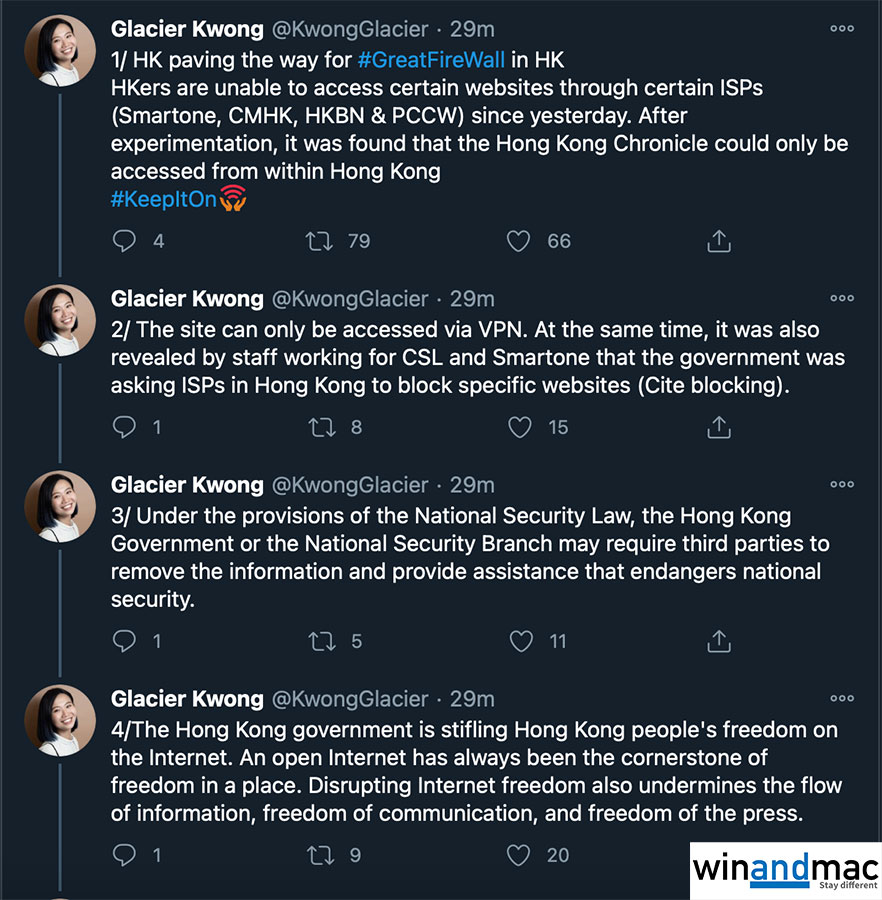Share the National Security Law tweet

click(719, 641)
